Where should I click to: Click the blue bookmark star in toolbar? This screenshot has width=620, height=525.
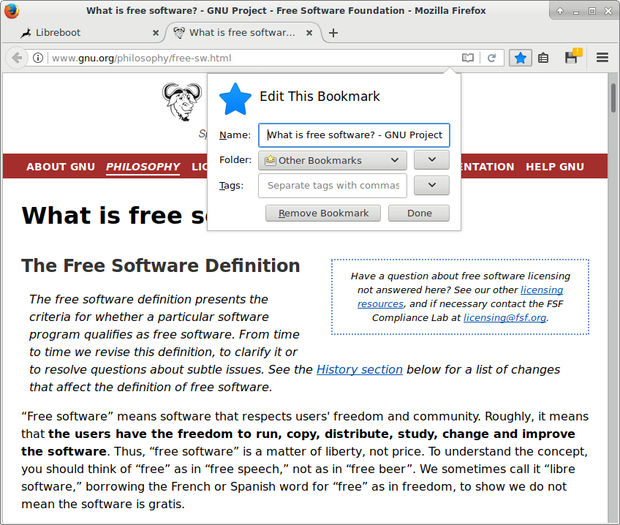(x=520, y=58)
